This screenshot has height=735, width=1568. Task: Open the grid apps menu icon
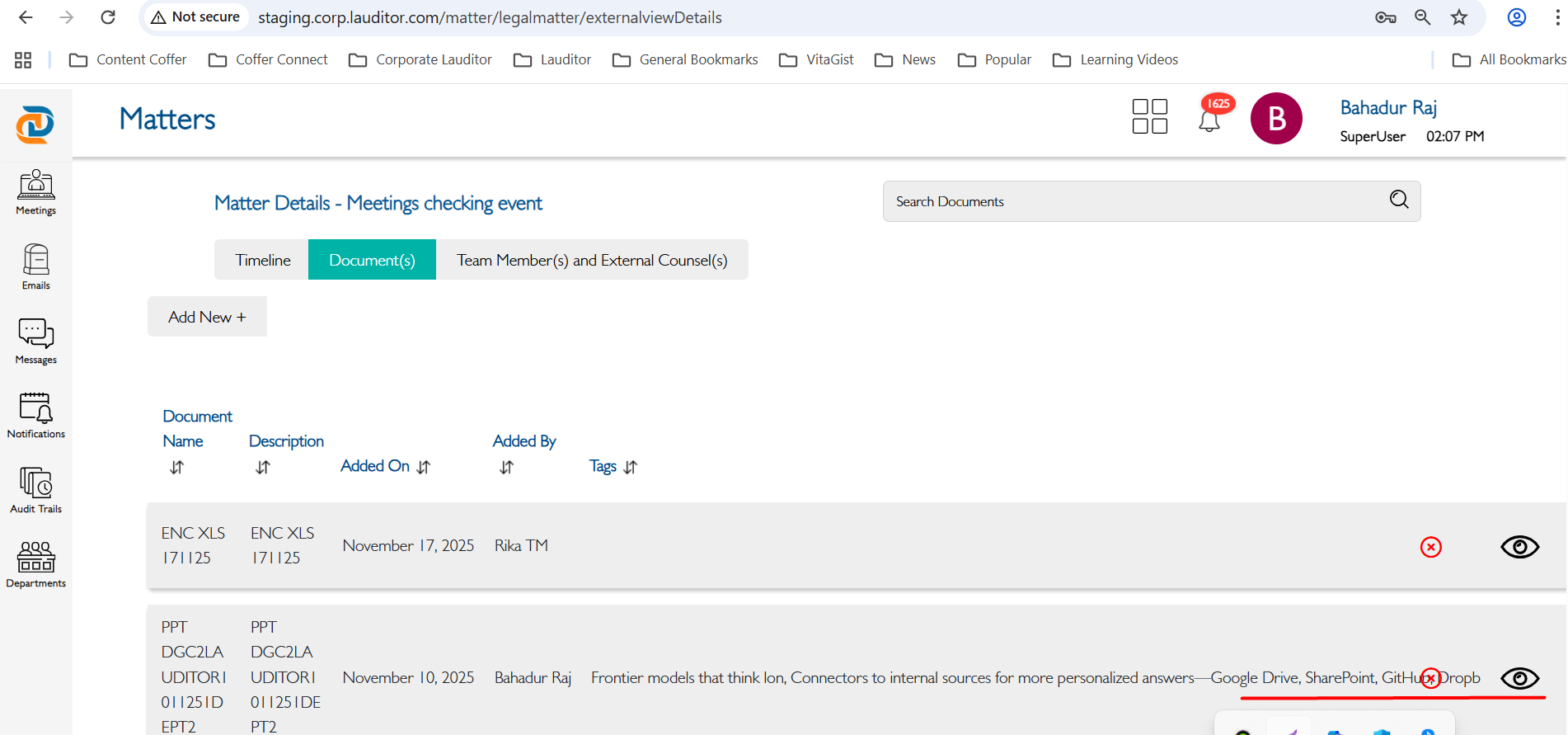click(x=1149, y=116)
